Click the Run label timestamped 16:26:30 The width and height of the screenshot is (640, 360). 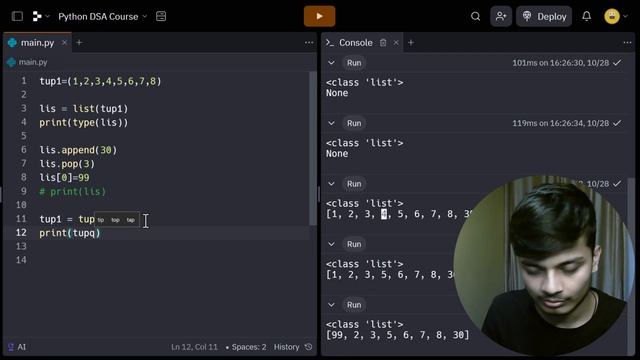354,63
